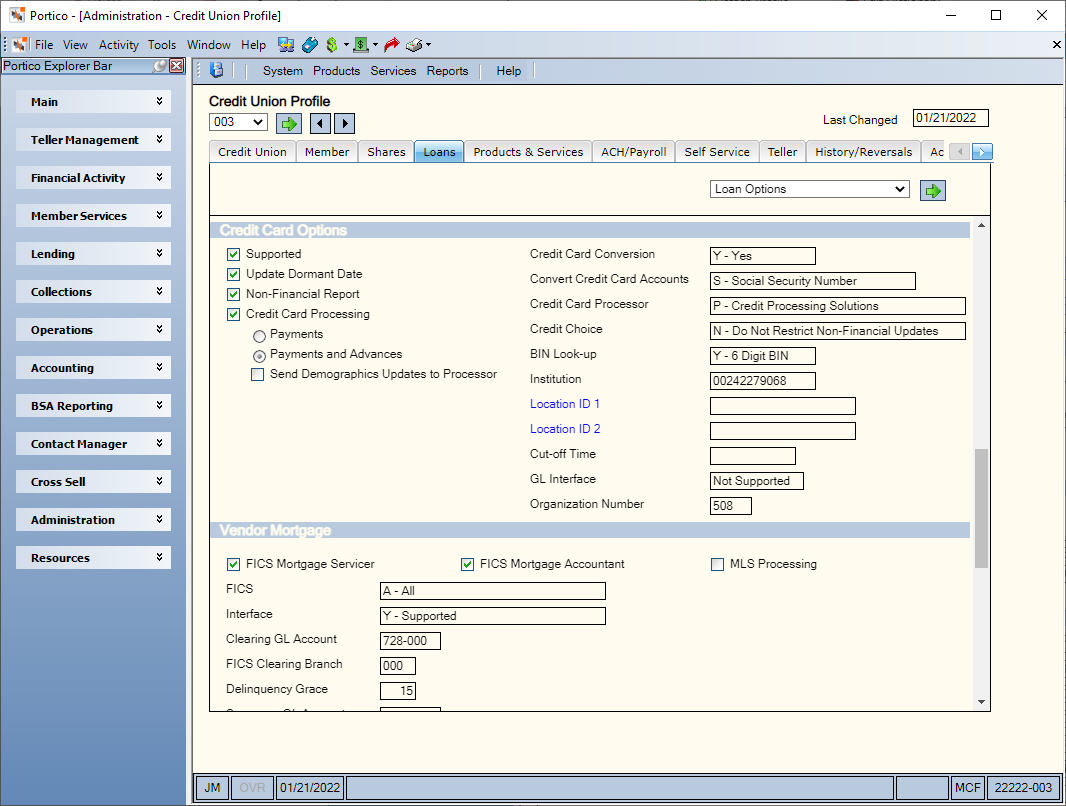Click the Cut-off Time input field
The height and width of the screenshot is (806, 1066).
pyautogui.click(x=753, y=456)
